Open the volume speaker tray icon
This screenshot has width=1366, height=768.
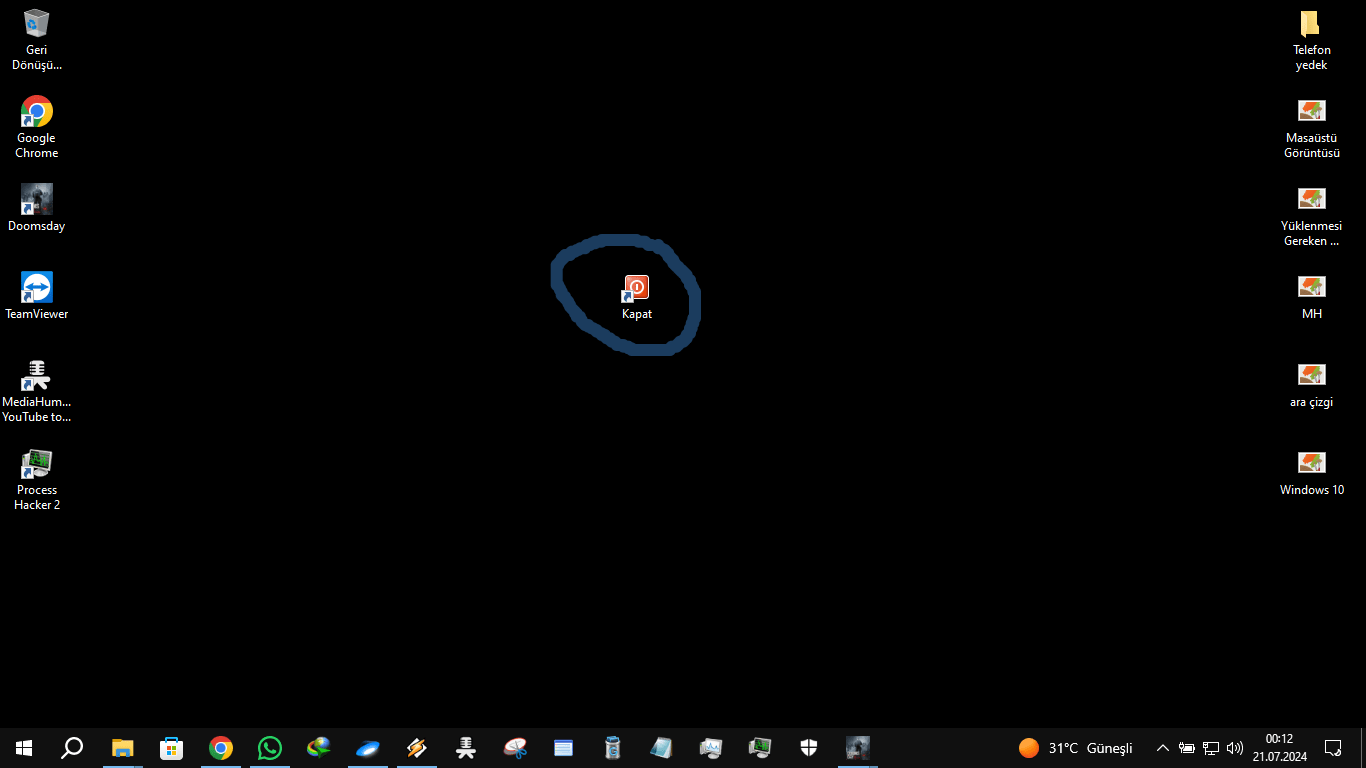tap(1234, 748)
